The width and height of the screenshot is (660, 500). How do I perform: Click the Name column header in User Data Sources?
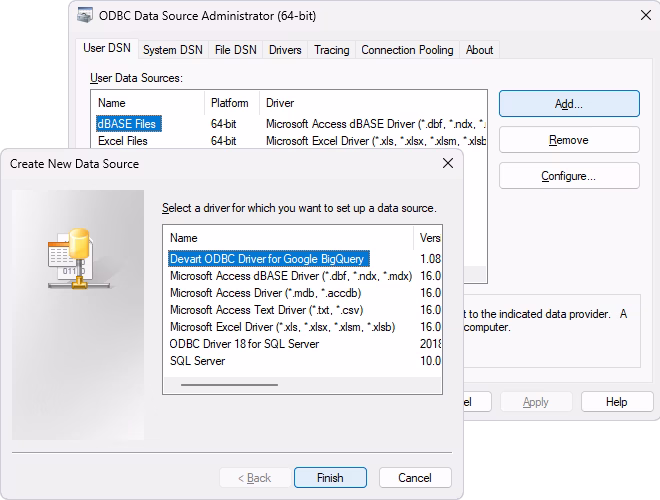click(x=148, y=103)
